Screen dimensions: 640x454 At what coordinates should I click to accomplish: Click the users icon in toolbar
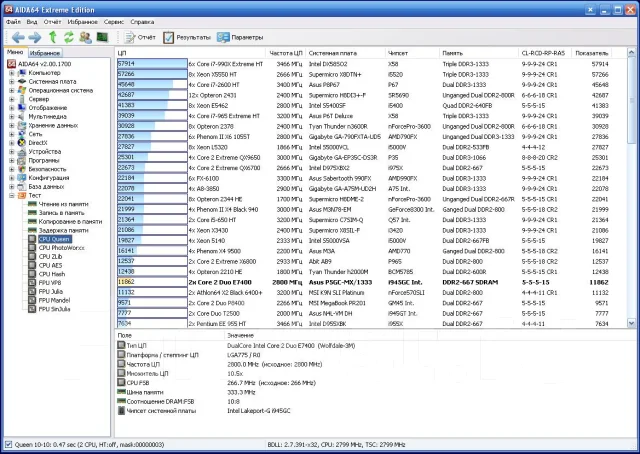click(x=85, y=37)
